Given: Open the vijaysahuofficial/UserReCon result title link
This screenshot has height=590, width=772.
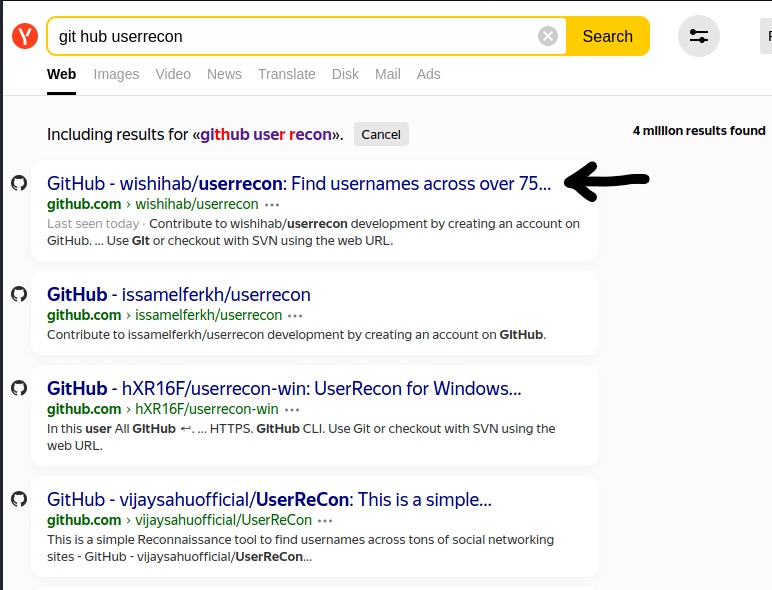Looking at the screenshot, I should coord(269,499).
